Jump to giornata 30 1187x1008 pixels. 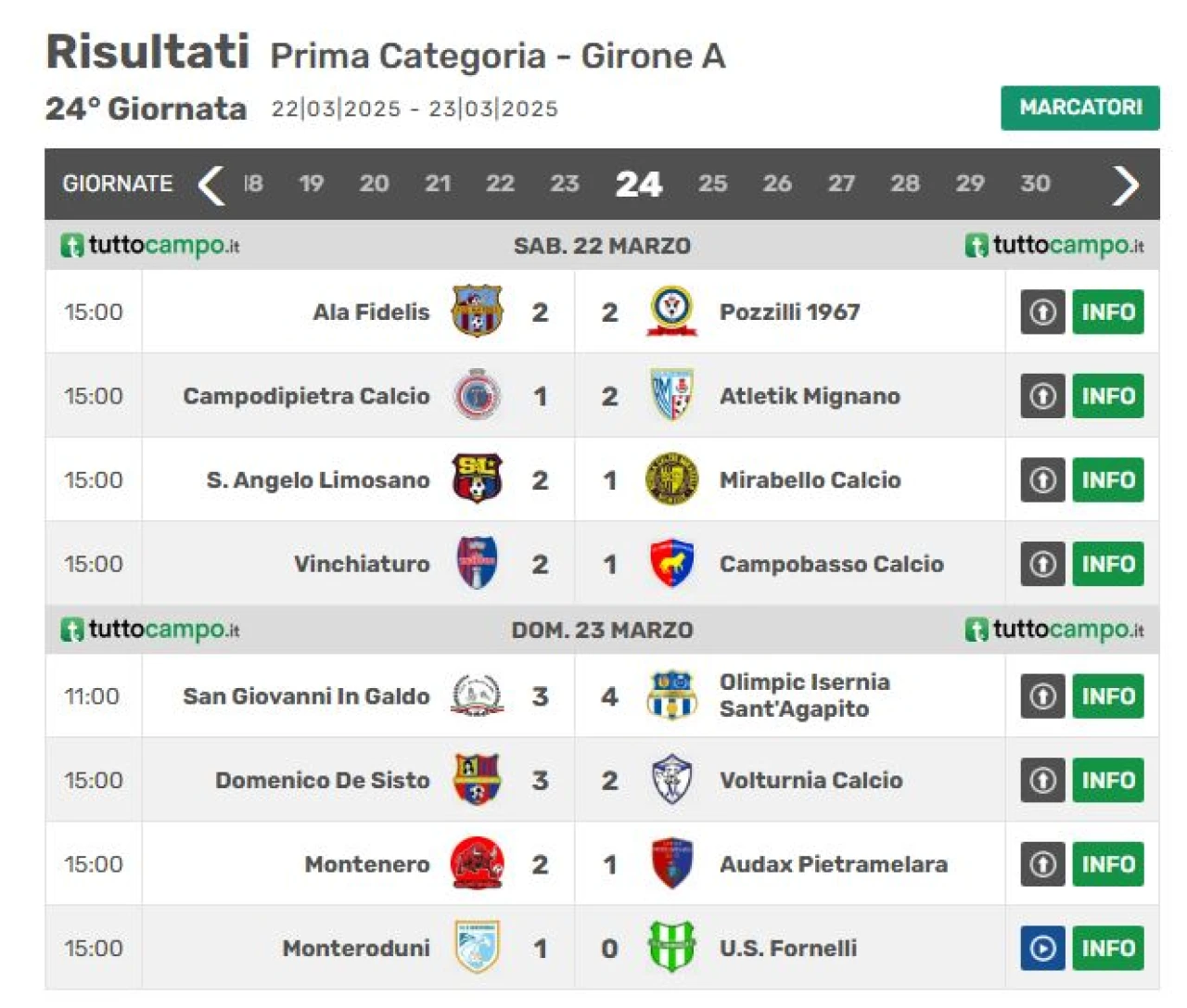pyautogui.click(x=1035, y=184)
